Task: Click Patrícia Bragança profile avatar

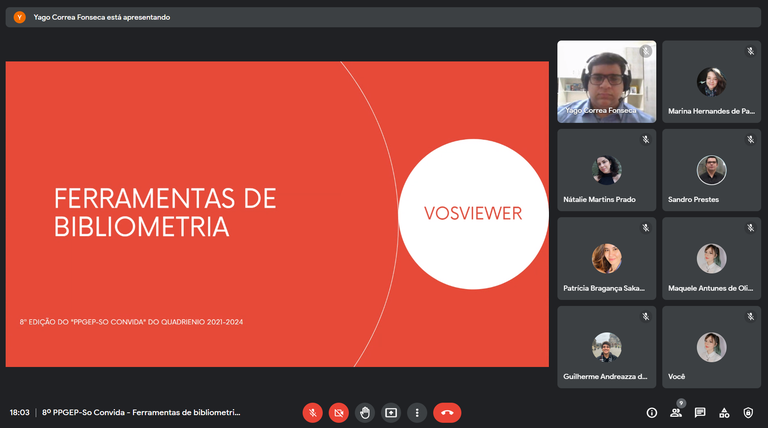Action: point(606,259)
